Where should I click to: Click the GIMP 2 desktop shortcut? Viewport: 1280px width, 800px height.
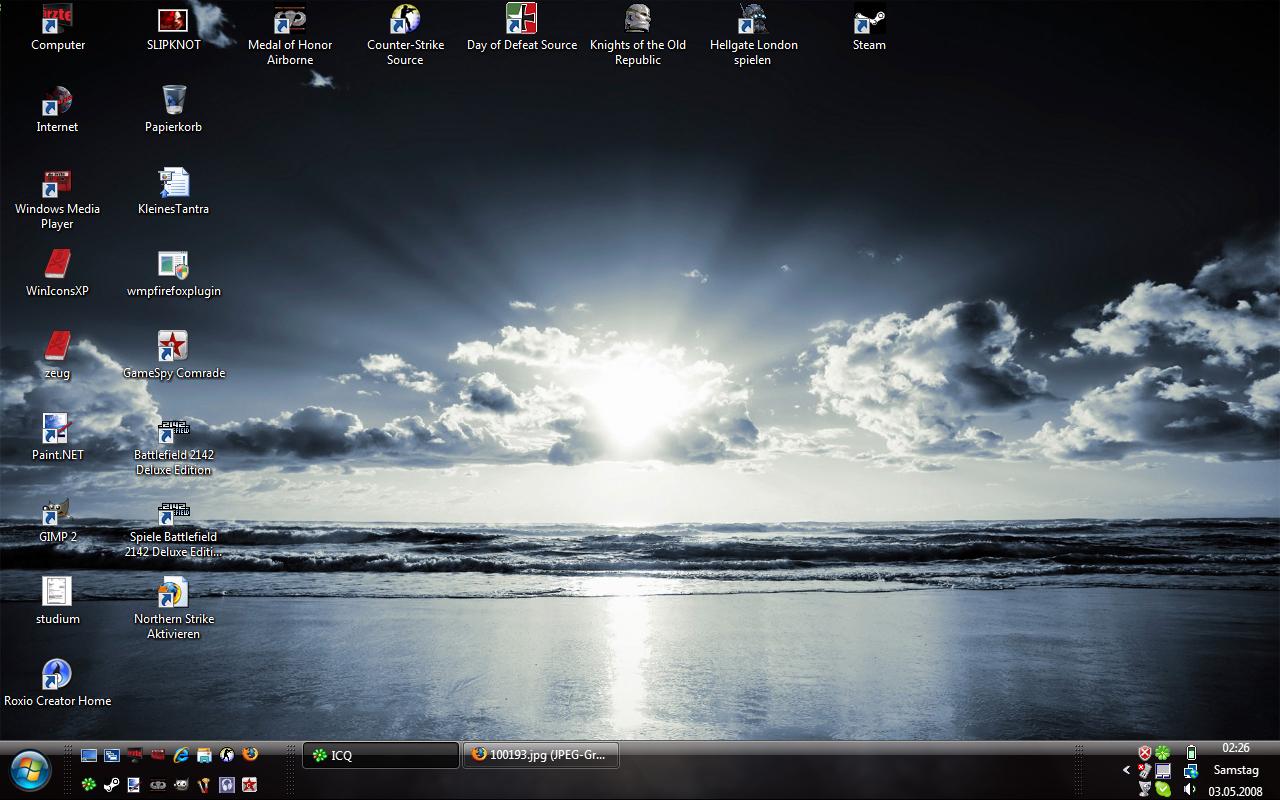pyautogui.click(x=57, y=514)
